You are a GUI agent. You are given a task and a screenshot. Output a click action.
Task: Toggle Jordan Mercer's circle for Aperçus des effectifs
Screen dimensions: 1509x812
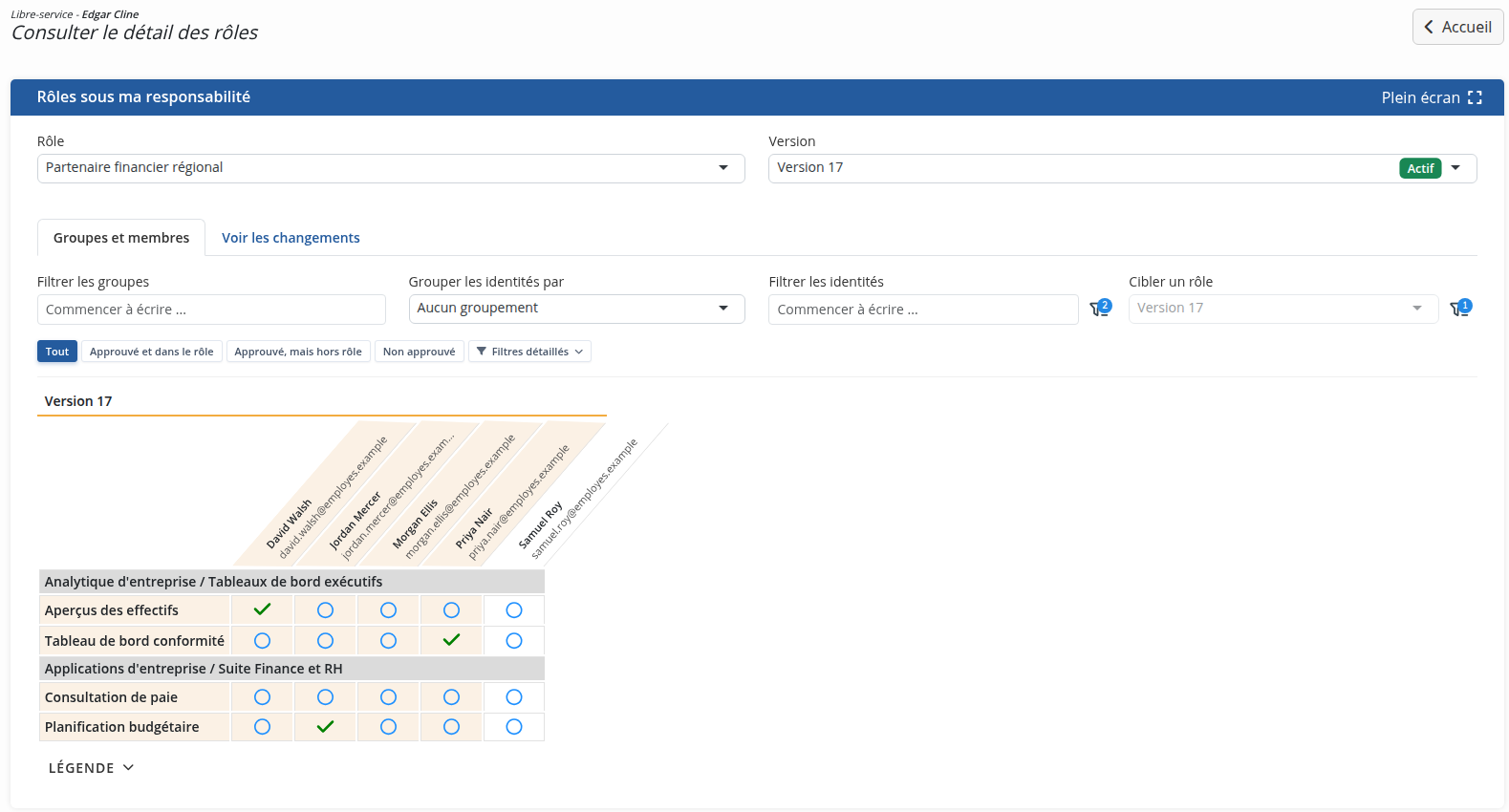pos(325,610)
